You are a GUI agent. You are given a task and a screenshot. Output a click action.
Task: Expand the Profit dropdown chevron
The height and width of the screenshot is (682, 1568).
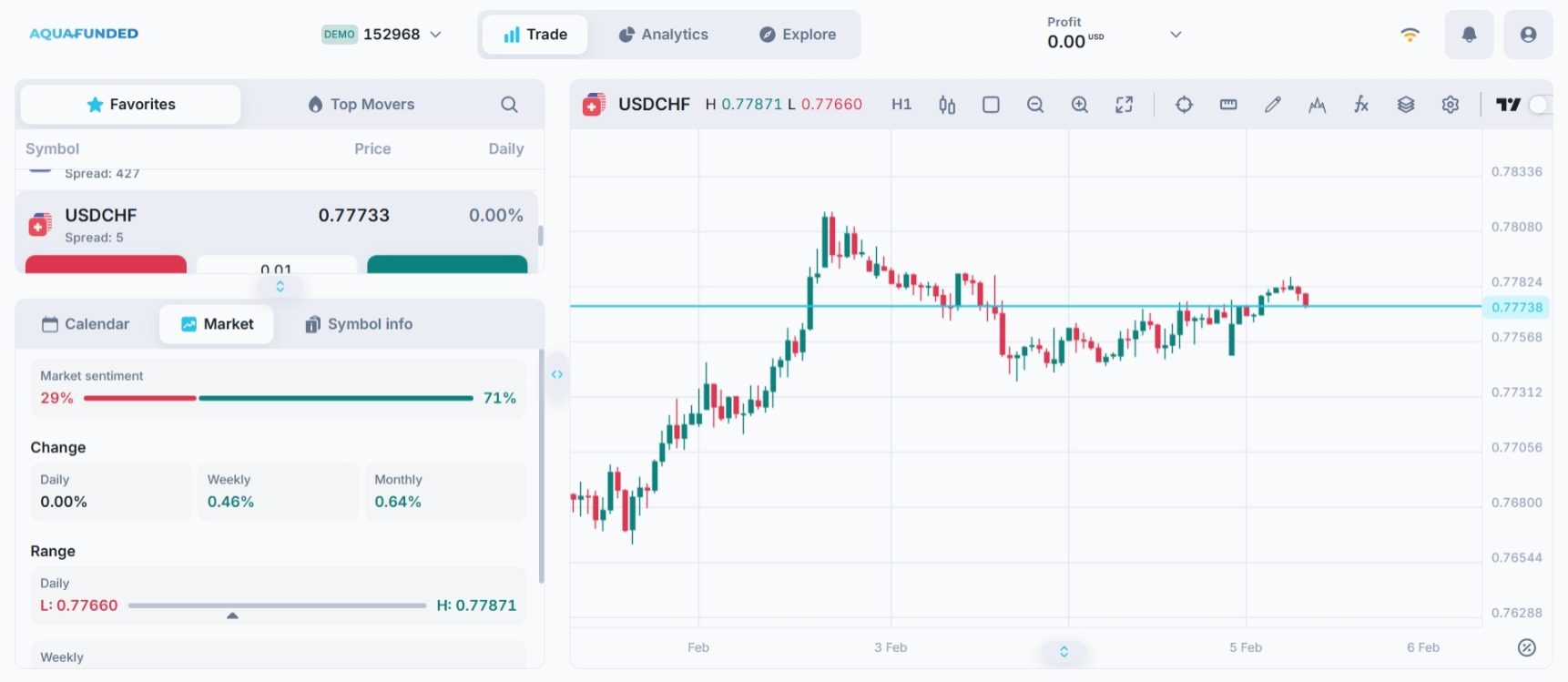(1176, 35)
